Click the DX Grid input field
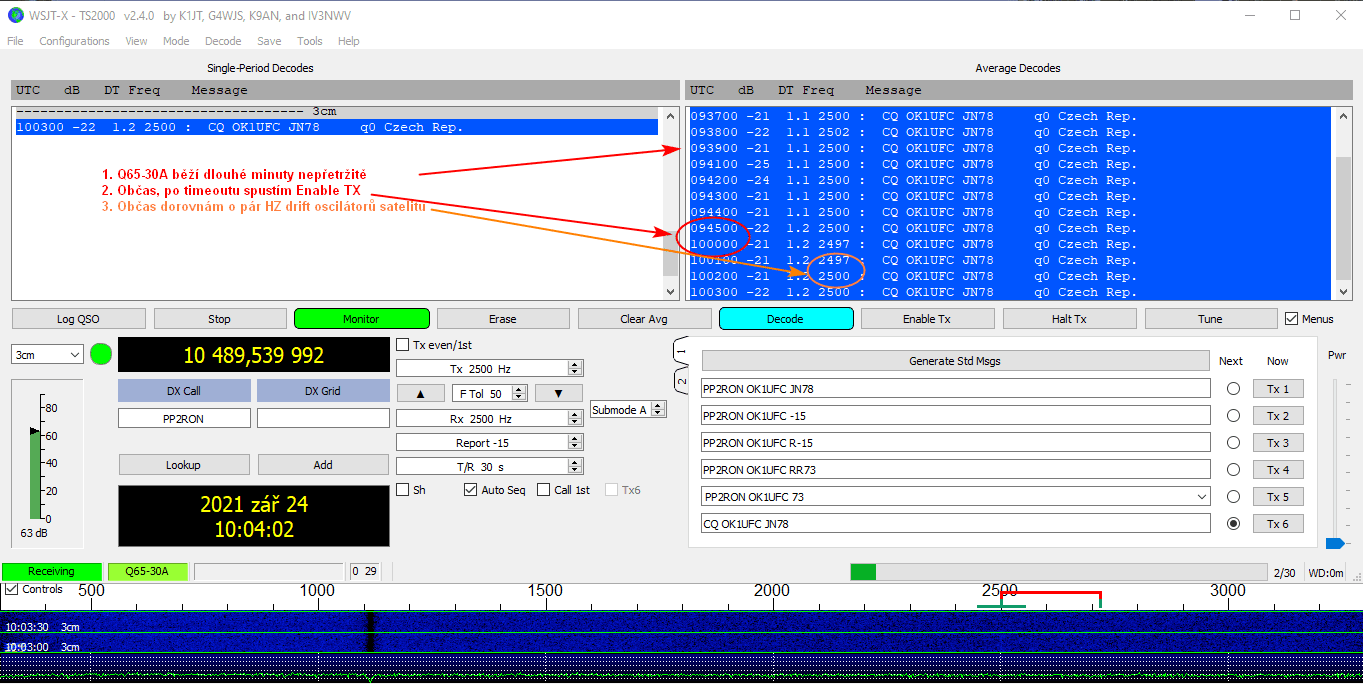 click(x=323, y=418)
